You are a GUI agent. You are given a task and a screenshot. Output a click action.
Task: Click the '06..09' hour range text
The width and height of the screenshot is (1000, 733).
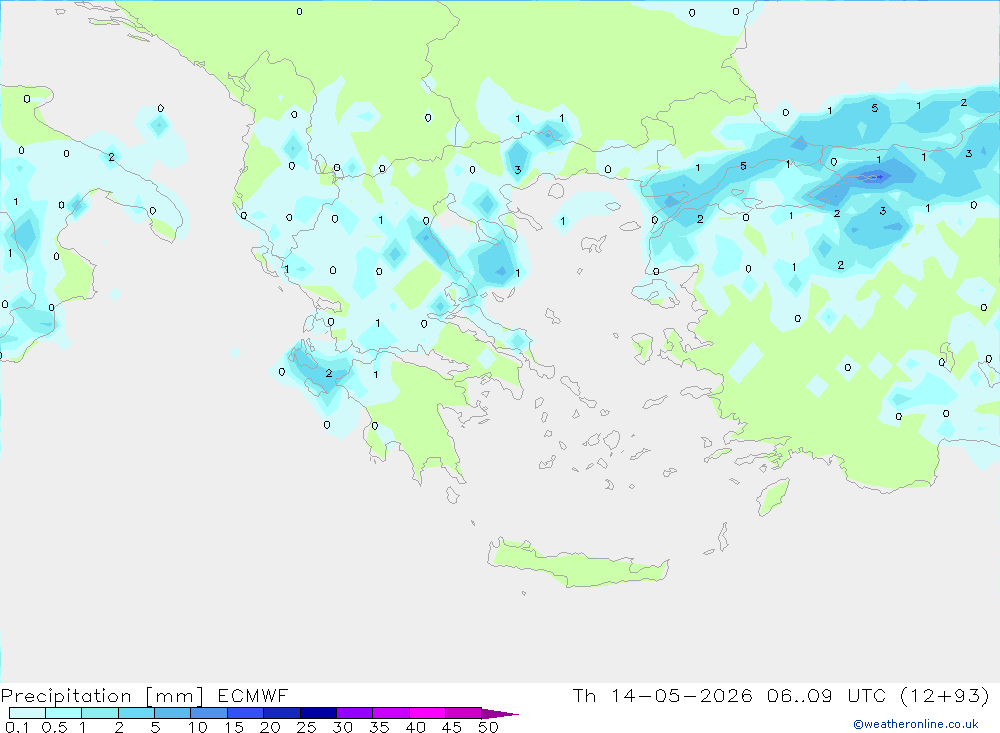click(x=800, y=695)
